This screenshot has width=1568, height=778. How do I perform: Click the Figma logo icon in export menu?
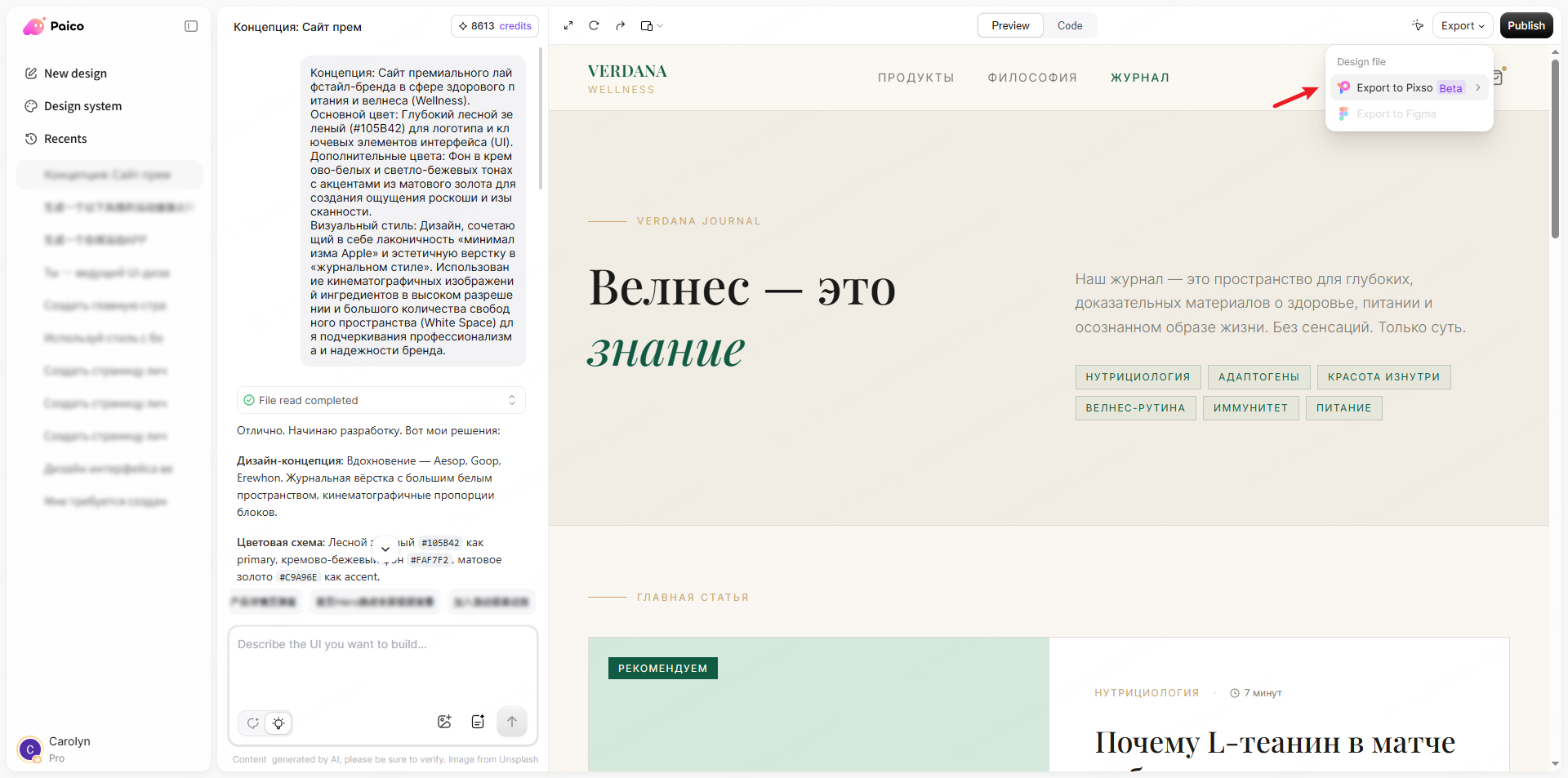point(1343,114)
